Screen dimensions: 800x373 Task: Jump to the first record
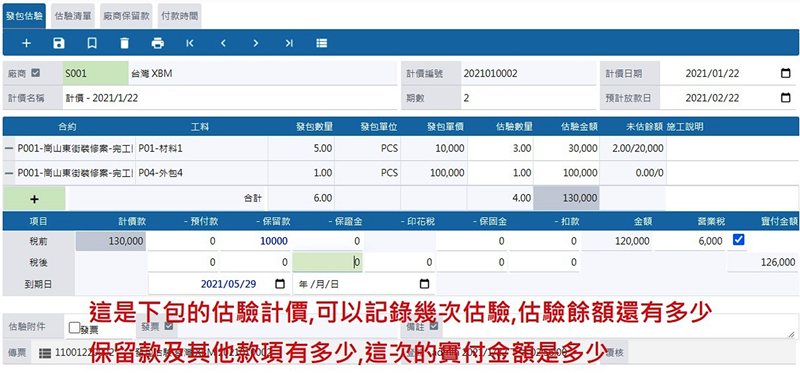pyautogui.click(x=190, y=43)
